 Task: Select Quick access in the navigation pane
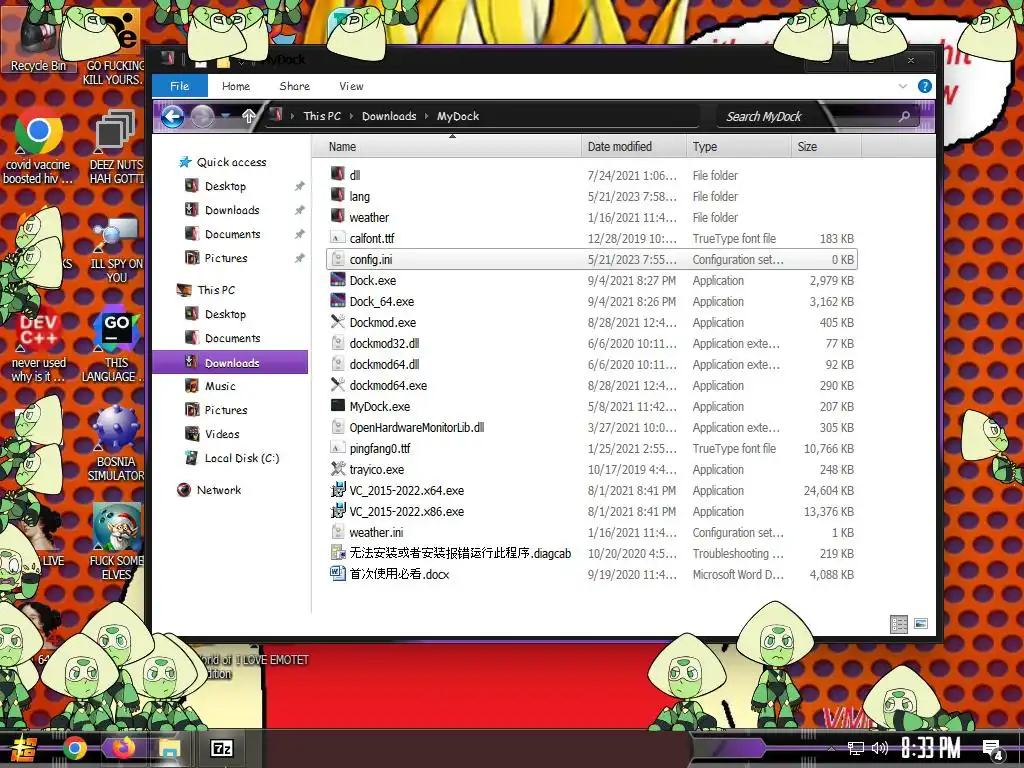[x=231, y=162]
